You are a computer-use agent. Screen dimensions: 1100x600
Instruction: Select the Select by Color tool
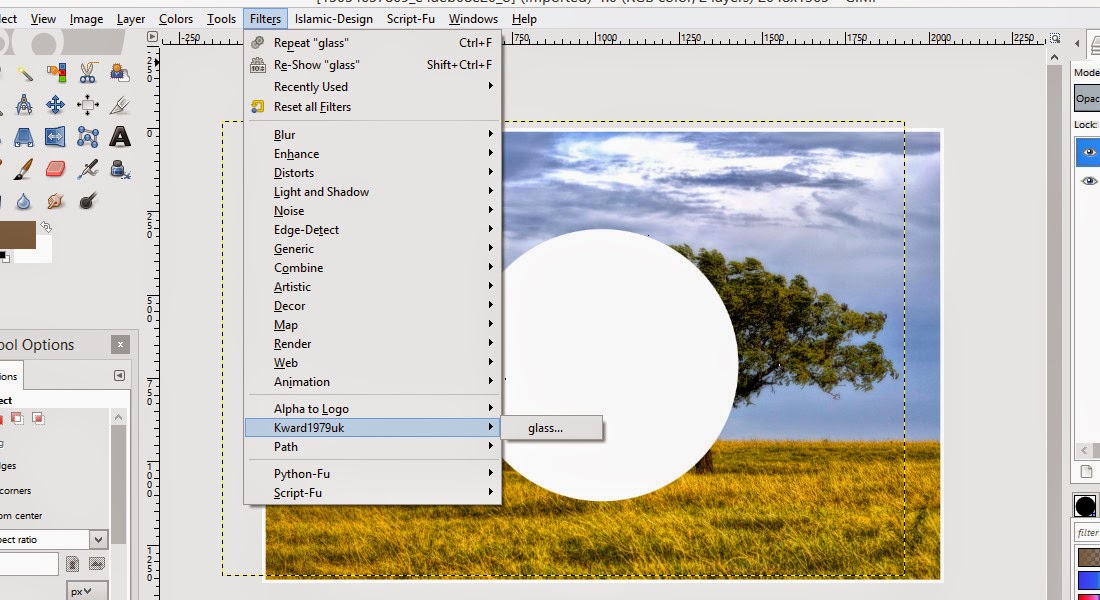coord(56,72)
